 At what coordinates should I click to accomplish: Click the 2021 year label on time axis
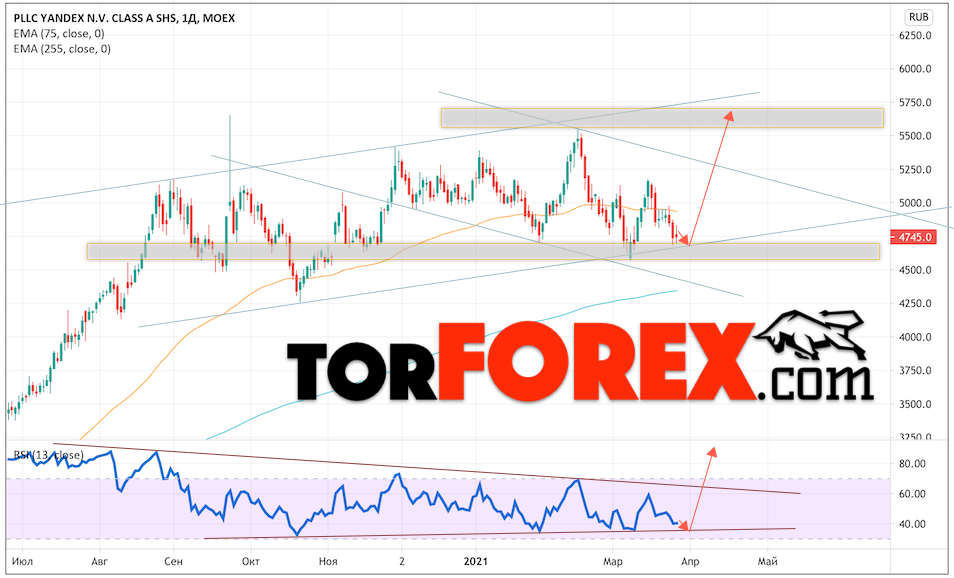click(x=475, y=561)
